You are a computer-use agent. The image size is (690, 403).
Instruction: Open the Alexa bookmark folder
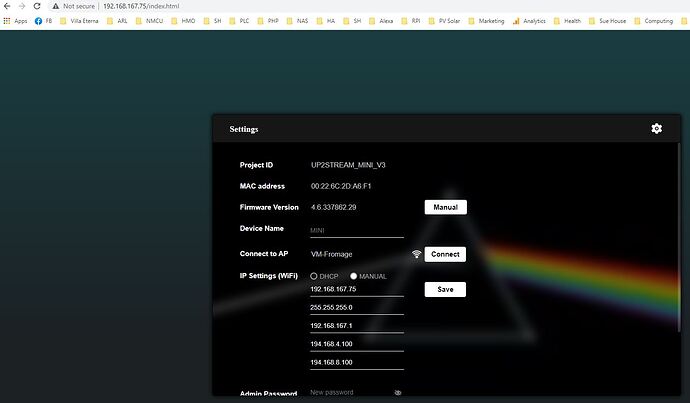pyautogui.click(x=381, y=21)
